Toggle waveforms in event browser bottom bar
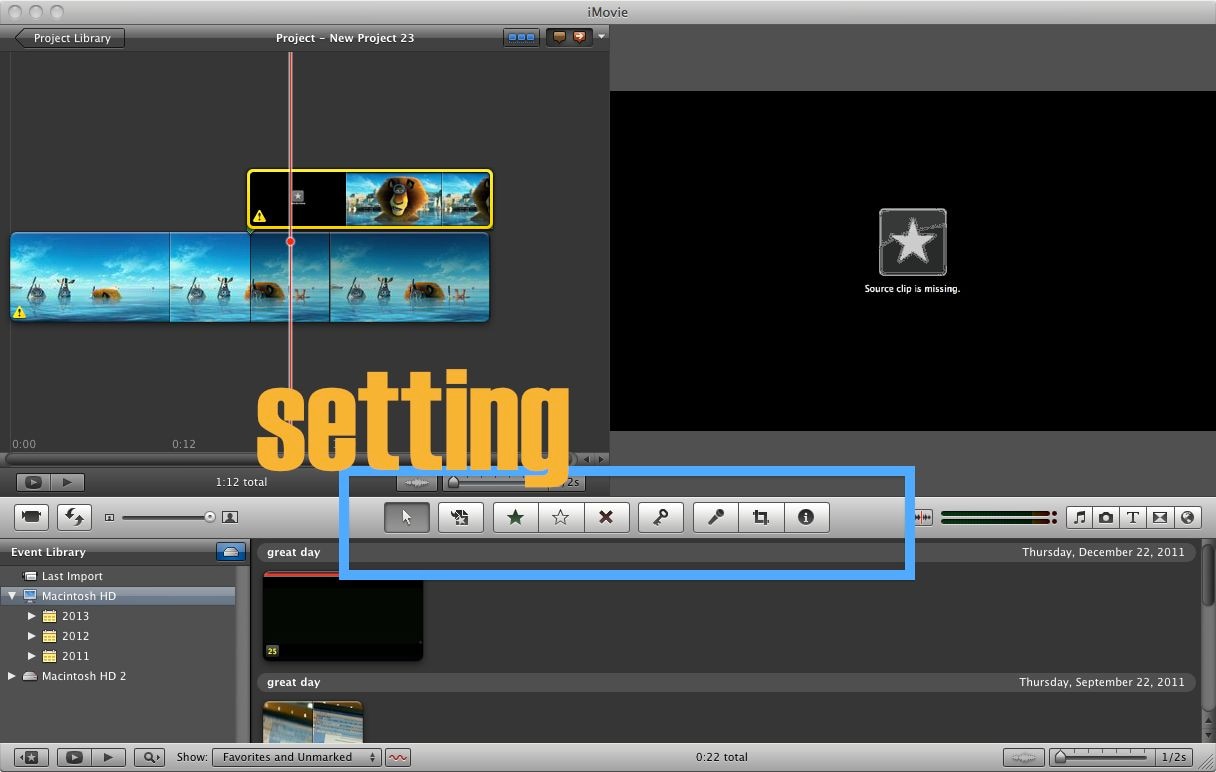This screenshot has width=1216, height=772. click(x=1023, y=757)
